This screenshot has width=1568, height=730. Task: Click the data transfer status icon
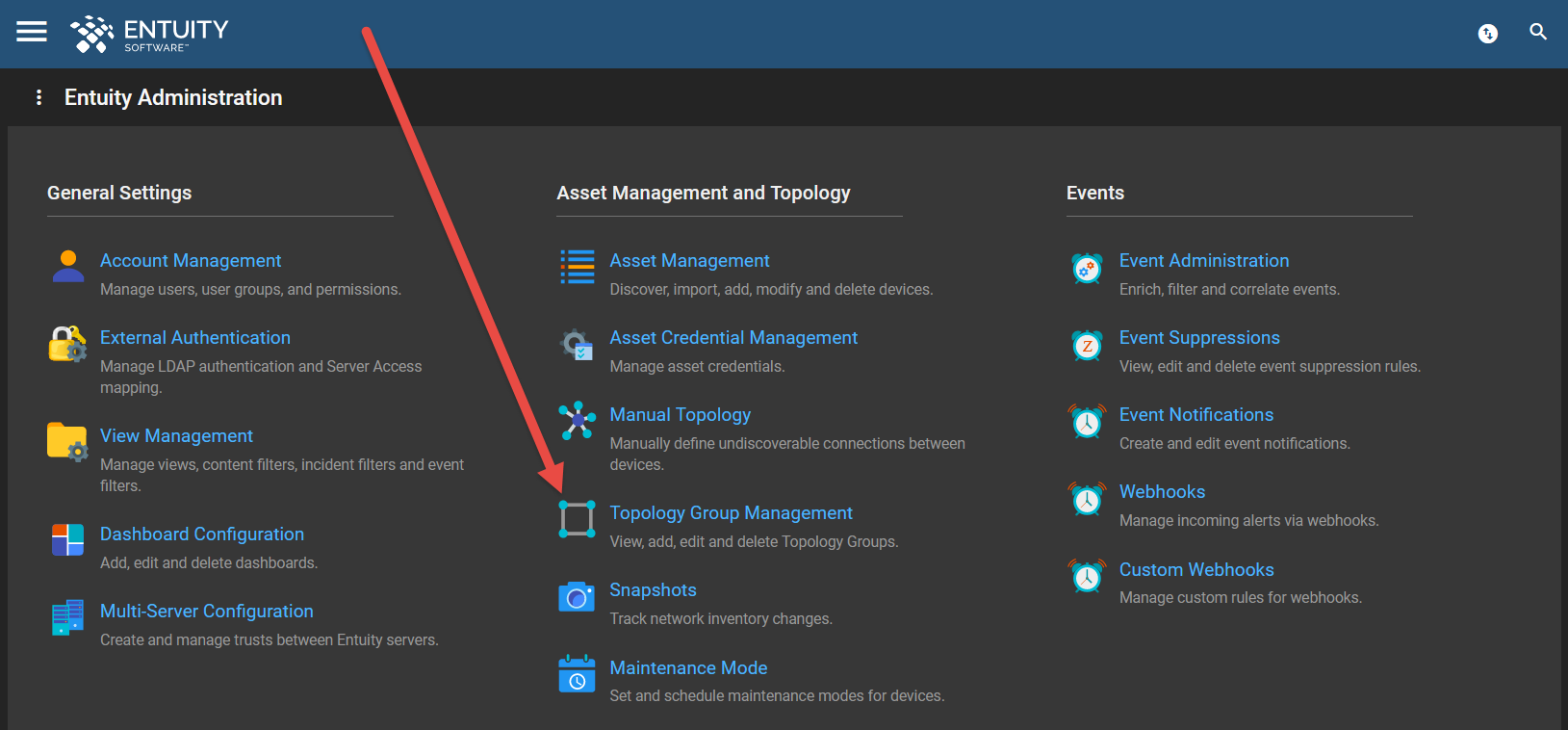pos(1488,34)
